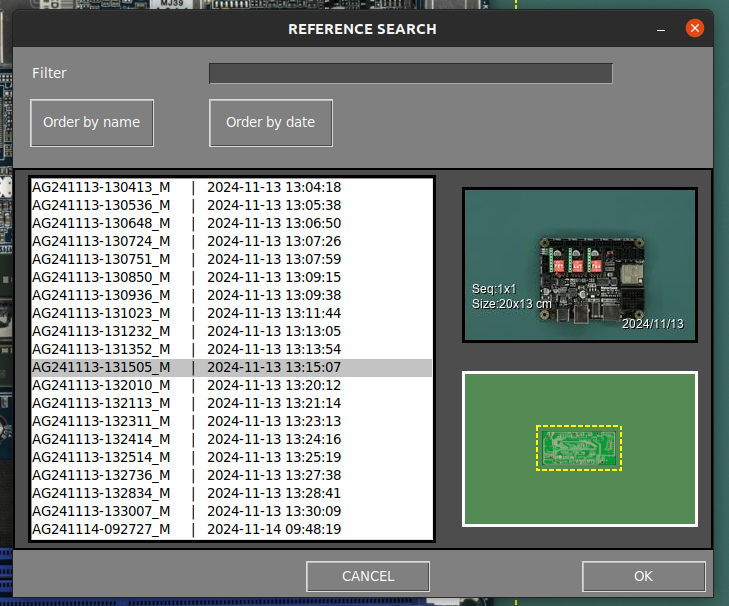Image resolution: width=729 pixels, height=606 pixels.
Task: Click the Order by name button
Action: [92, 123]
